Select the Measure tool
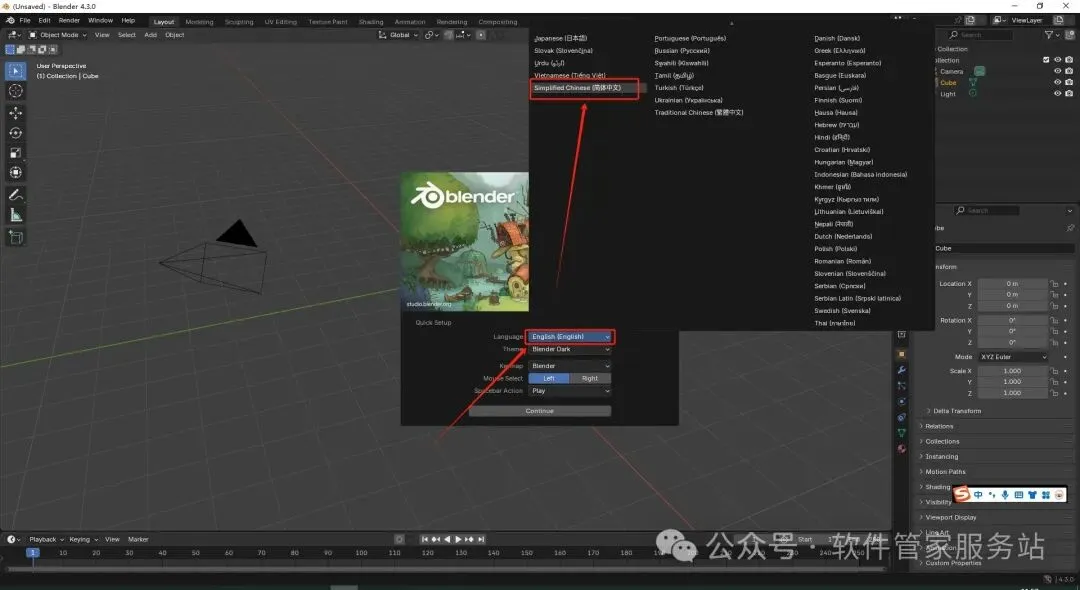The height and width of the screenshot is (590, 1080). (x=15, y=215)
